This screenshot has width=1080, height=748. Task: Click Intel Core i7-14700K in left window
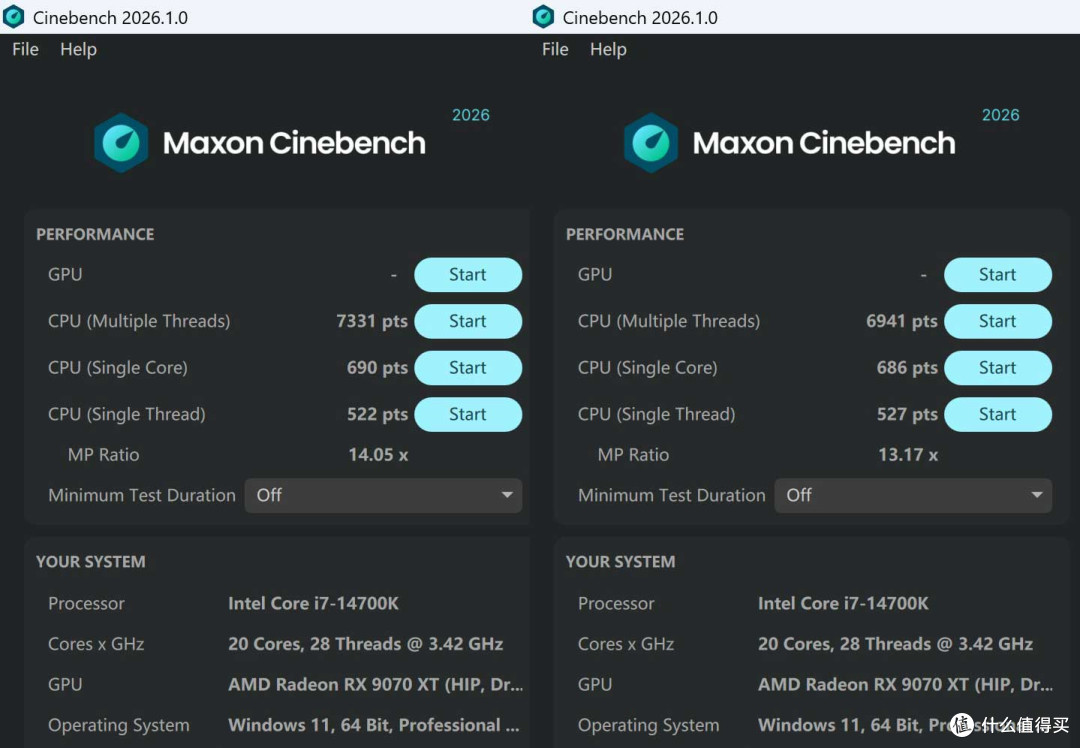pyautogui.click(x=313, y=604)
